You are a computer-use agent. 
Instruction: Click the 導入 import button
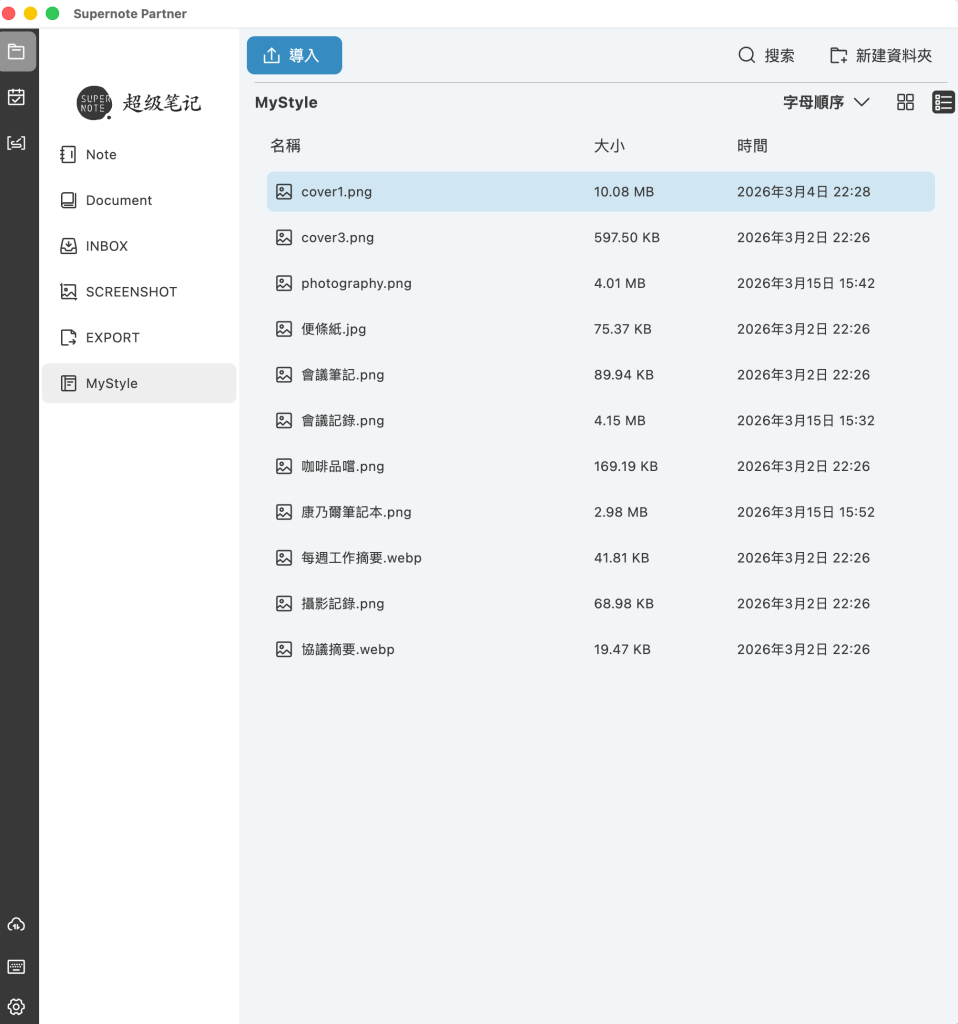coord(294,56)
